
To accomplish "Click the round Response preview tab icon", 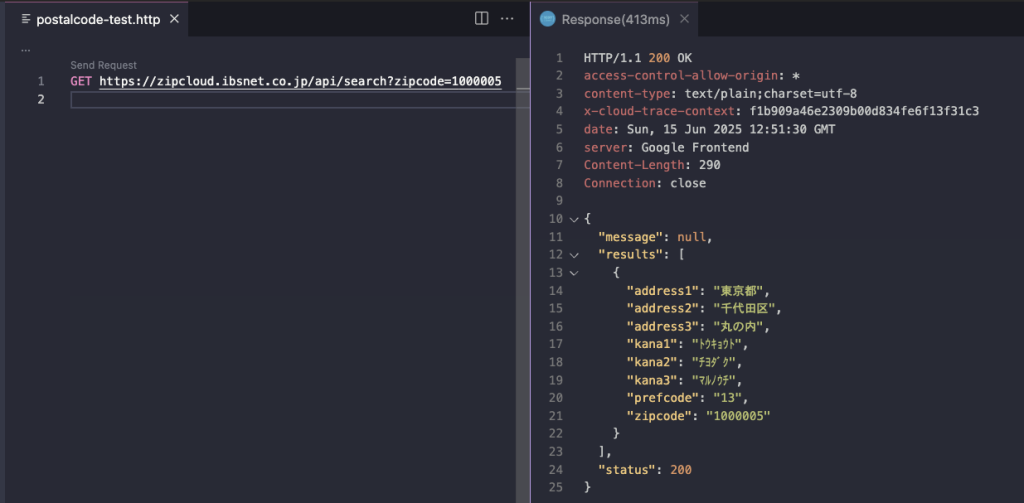I will point(548,19).
